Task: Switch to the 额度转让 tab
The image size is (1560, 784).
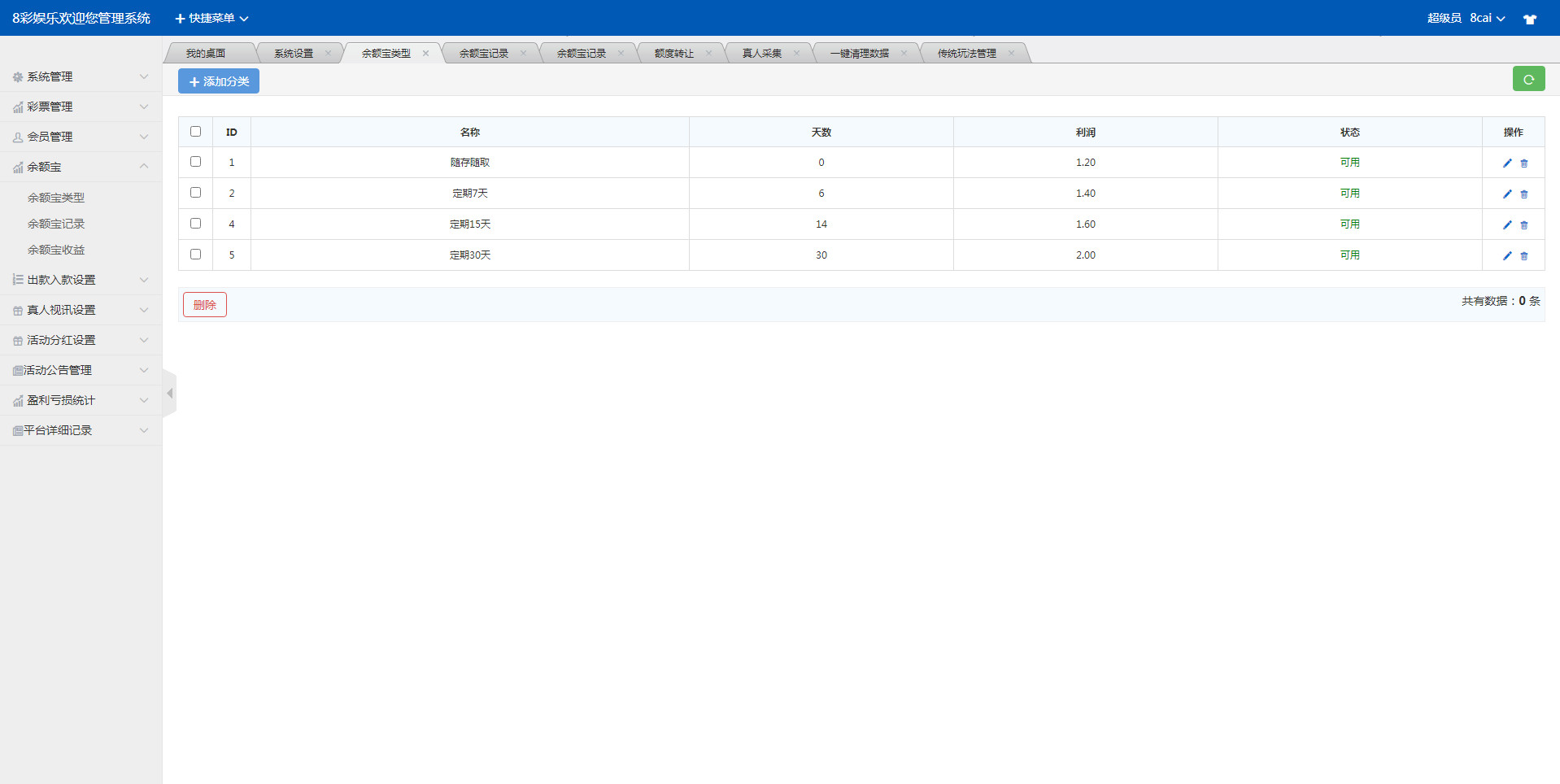Action: click(673, 54)
